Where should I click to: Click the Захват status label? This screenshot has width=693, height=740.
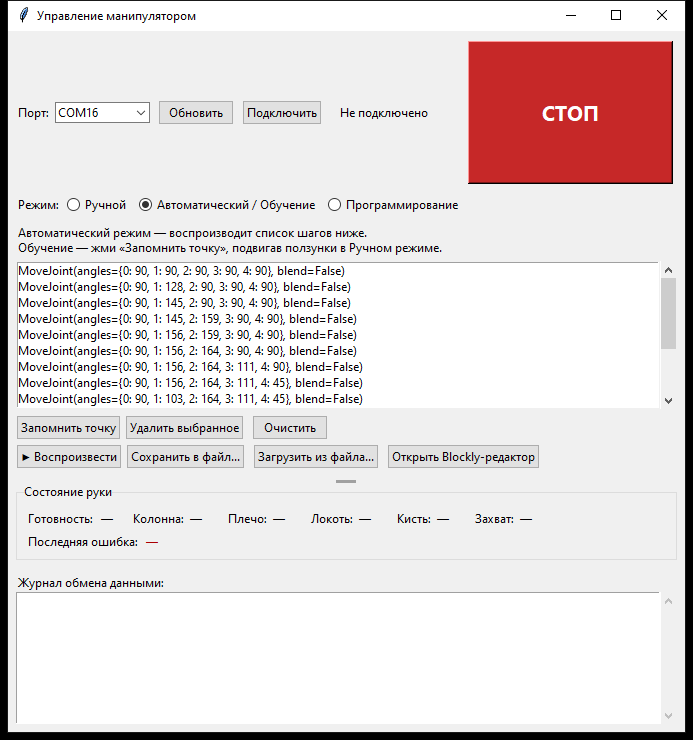coord(494,519)
